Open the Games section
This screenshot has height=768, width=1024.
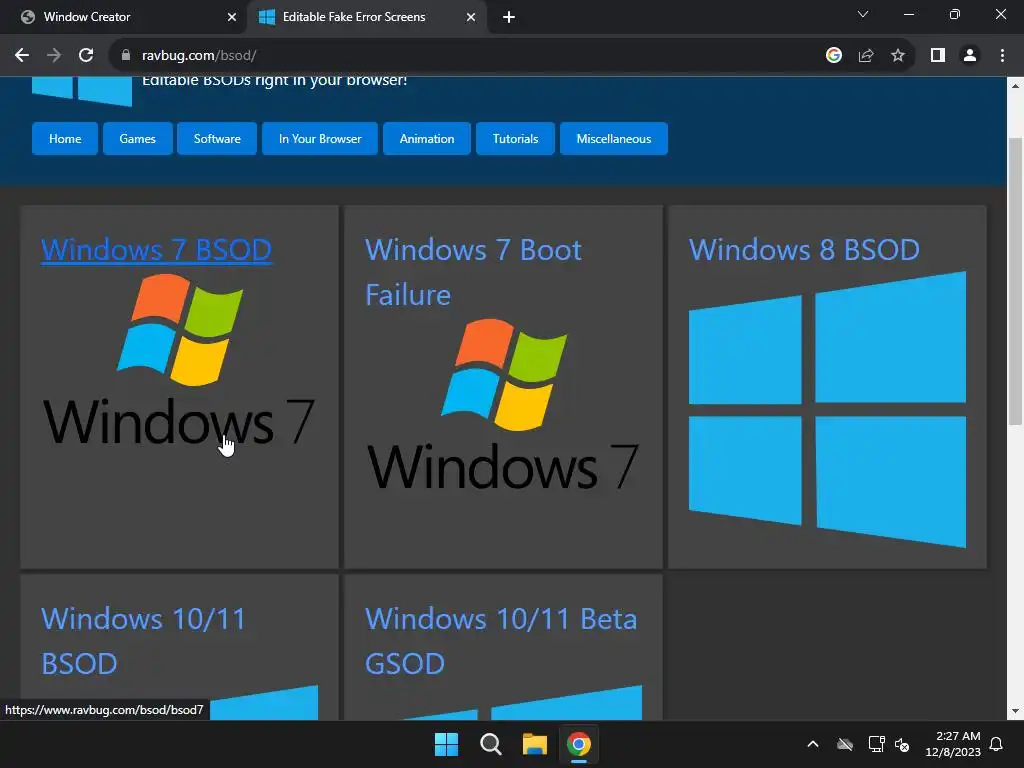point(137,138)
